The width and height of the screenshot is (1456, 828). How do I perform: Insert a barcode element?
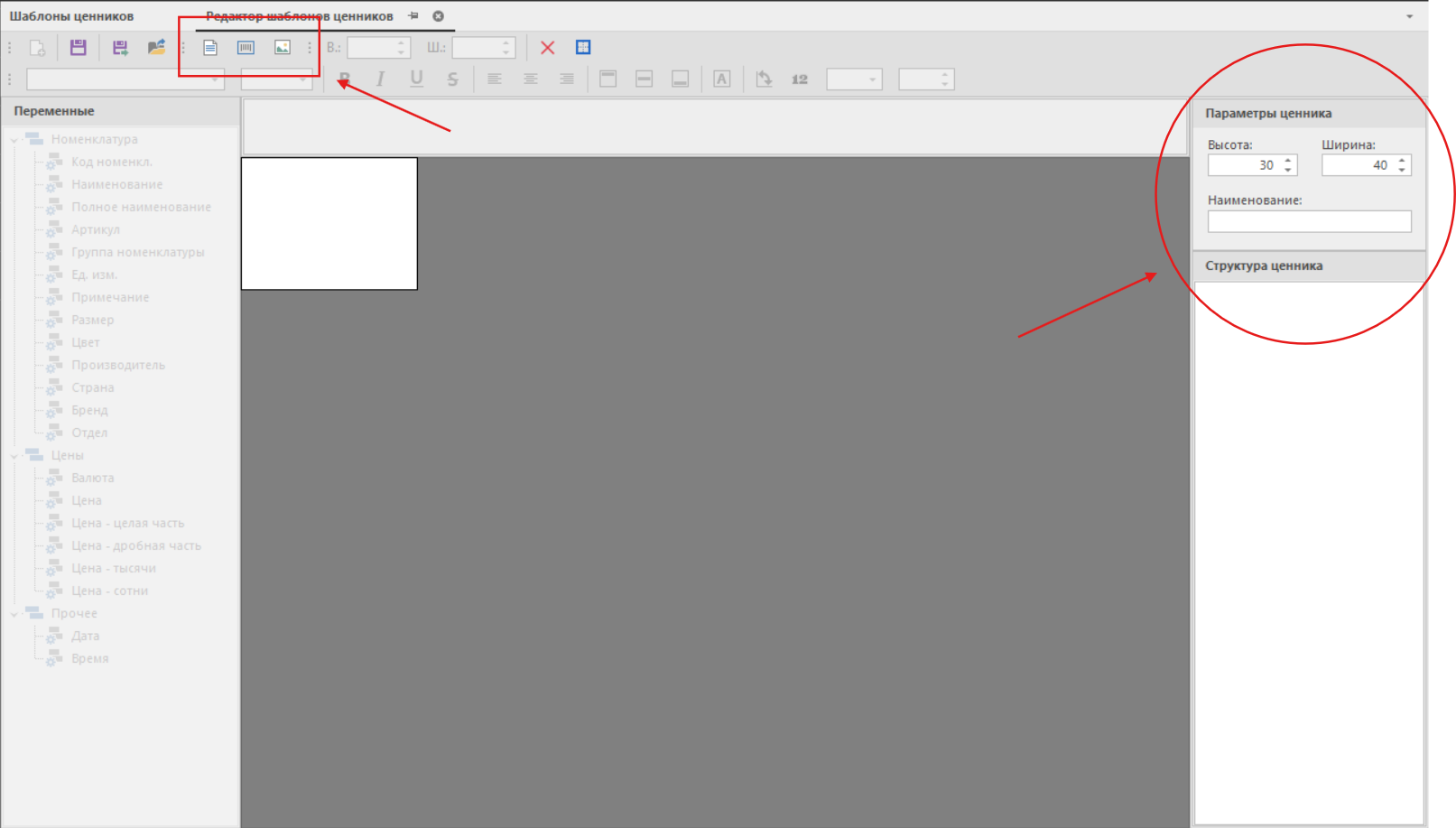tap(246, 48)
